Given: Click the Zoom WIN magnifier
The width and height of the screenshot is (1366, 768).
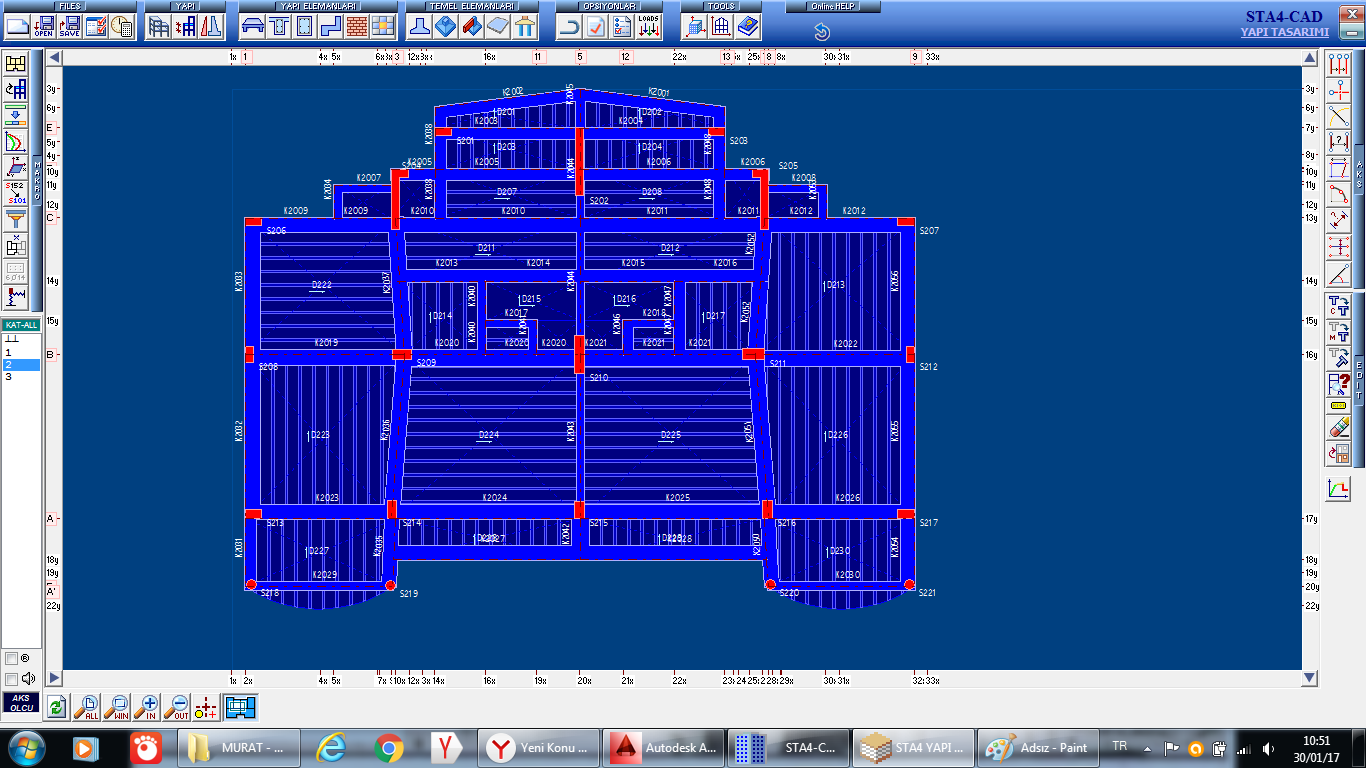Looking at the screenshot, I should pyautogui.click(x=118, y=708).
